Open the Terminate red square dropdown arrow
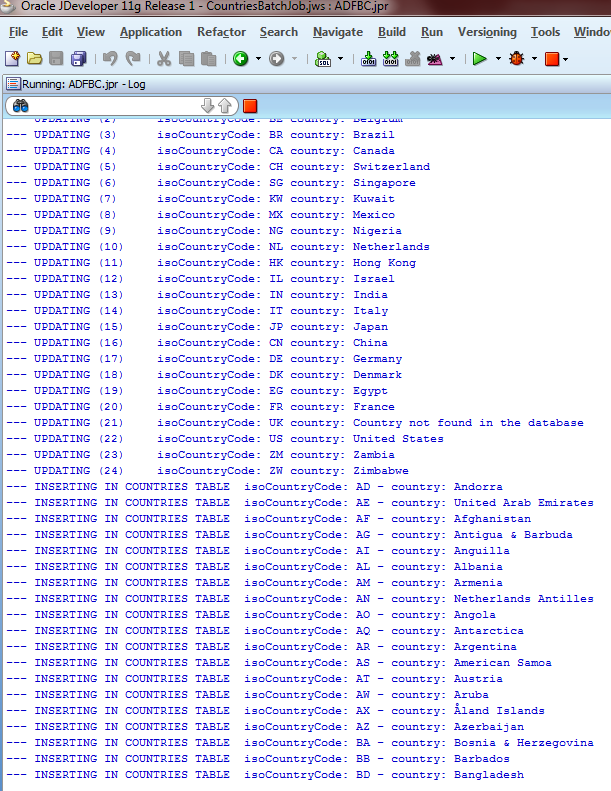This screenshot has width=611, height=791. point(566,59)
